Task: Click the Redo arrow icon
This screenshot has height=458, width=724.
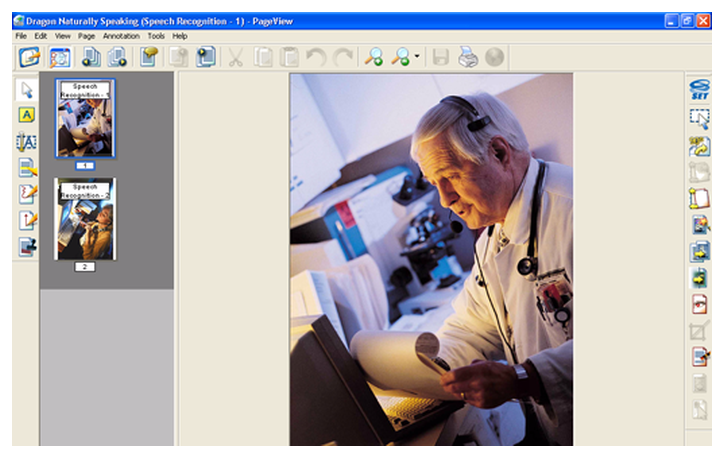Action: (x=343, y=58)
